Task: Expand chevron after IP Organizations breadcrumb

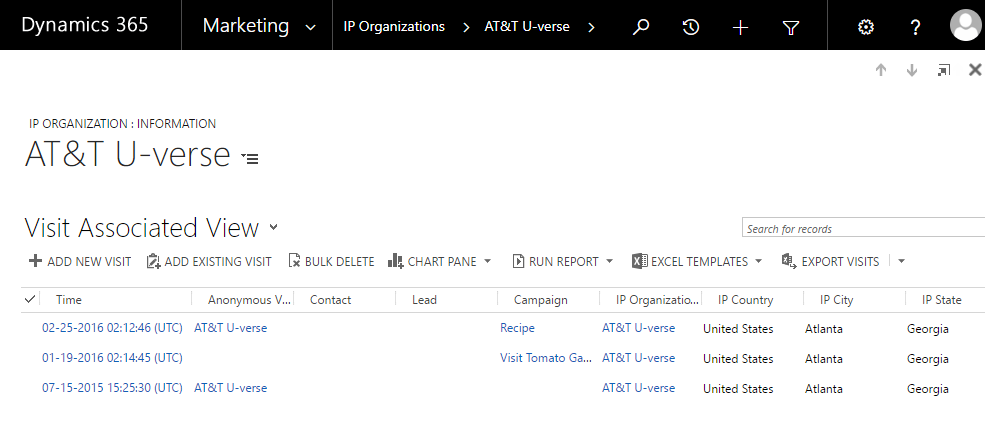Action: [x=466, y=27]
